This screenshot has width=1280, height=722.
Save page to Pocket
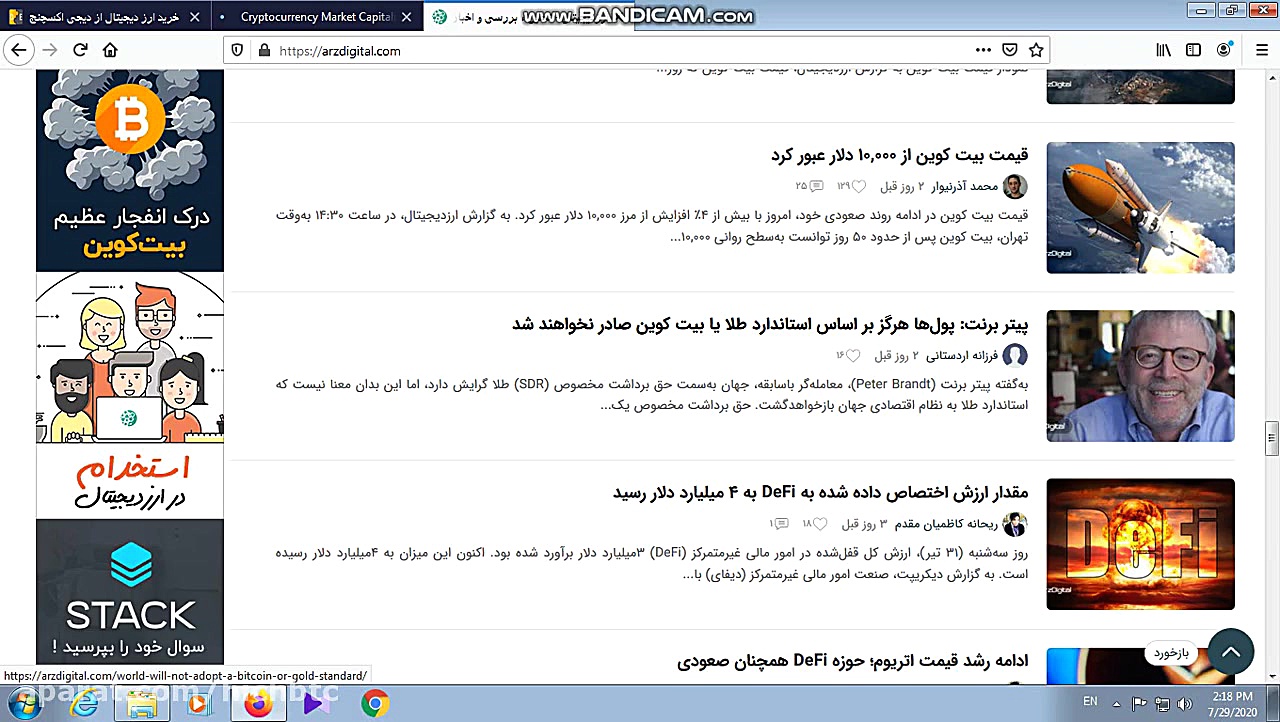click(x=1010, y=50)
